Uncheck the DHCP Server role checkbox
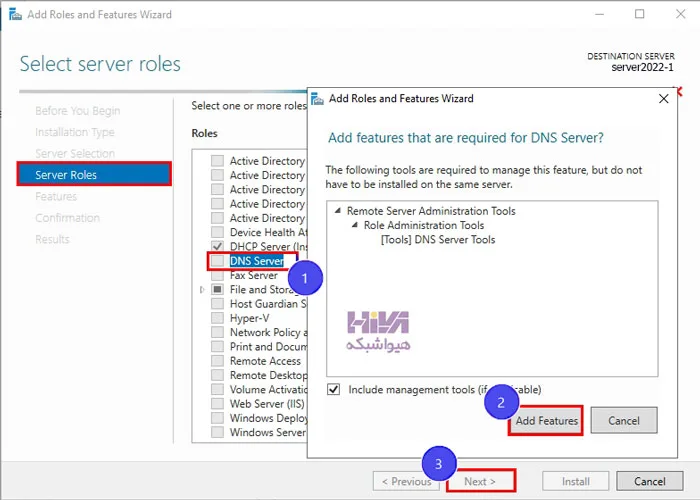The image size is (700, 500). tap(217, 246)
